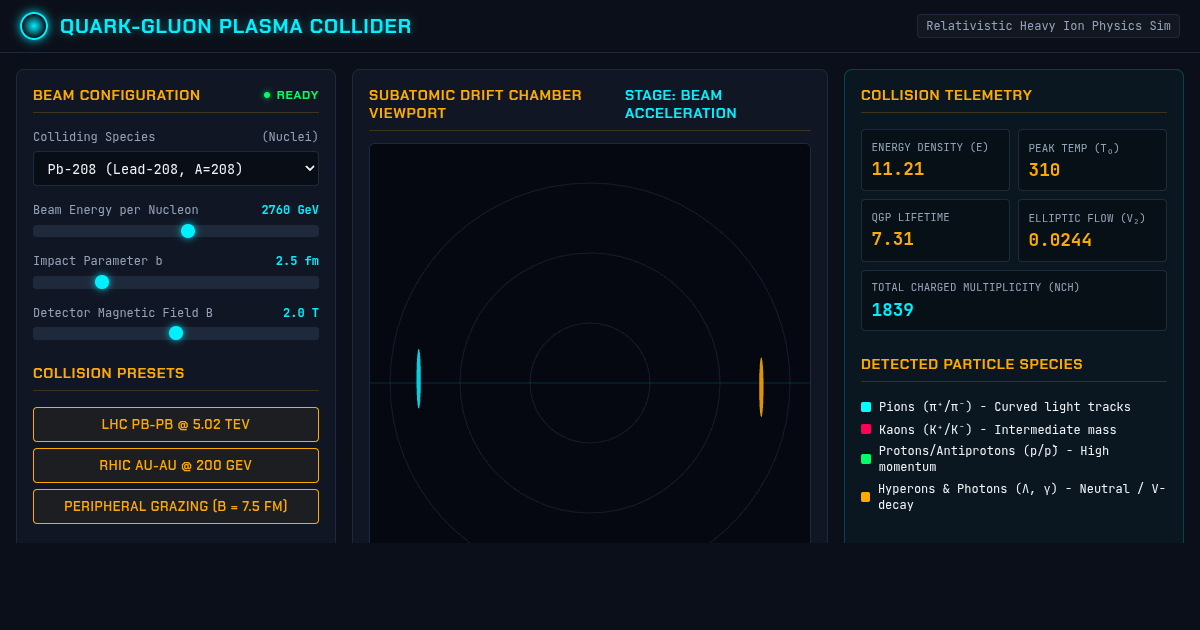Adjust the Impact Parameter b slider
This screenshot has height=630, width=1200.
click(176, 282)
